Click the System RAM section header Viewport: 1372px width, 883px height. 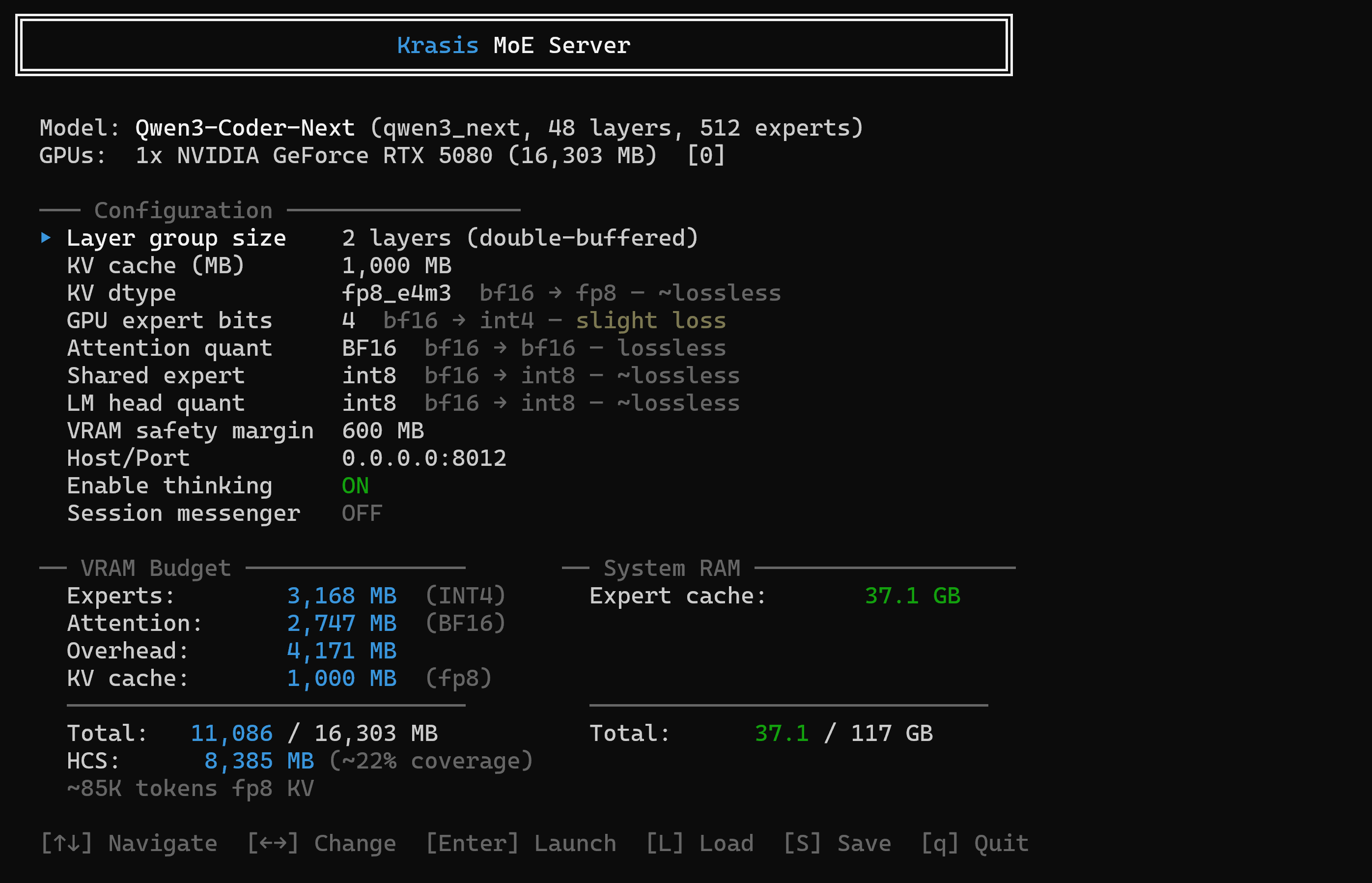click(671, 568)
